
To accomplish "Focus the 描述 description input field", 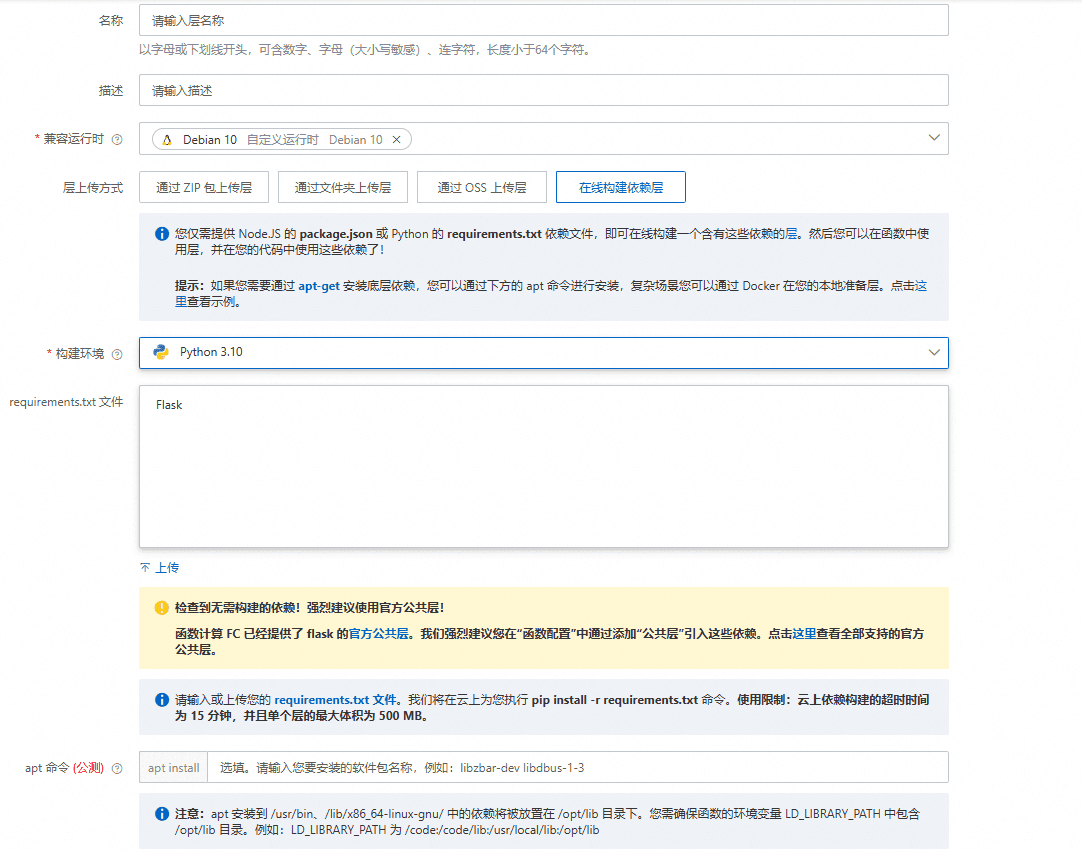I will click(x=543, y=90).
